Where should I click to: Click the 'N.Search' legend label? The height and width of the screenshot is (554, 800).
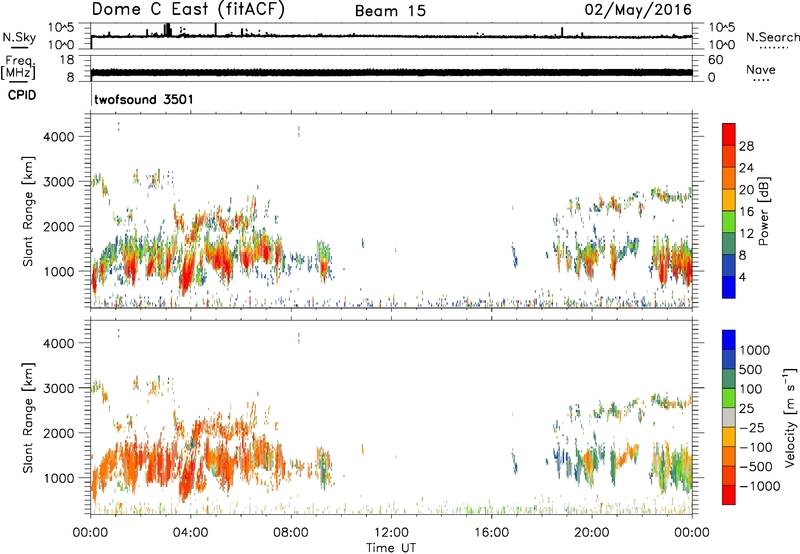tap(772, 37)
